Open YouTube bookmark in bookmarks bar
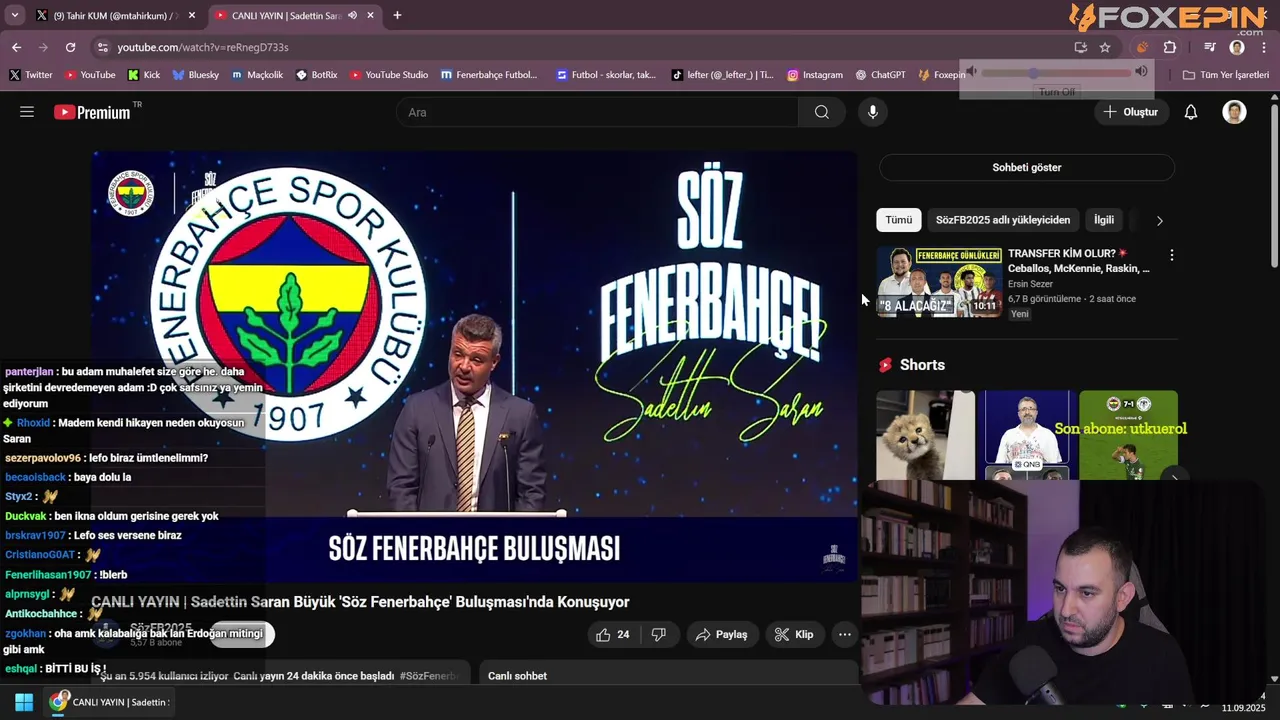This screenshot has height=720, width=1280. (x=90, y=75)
